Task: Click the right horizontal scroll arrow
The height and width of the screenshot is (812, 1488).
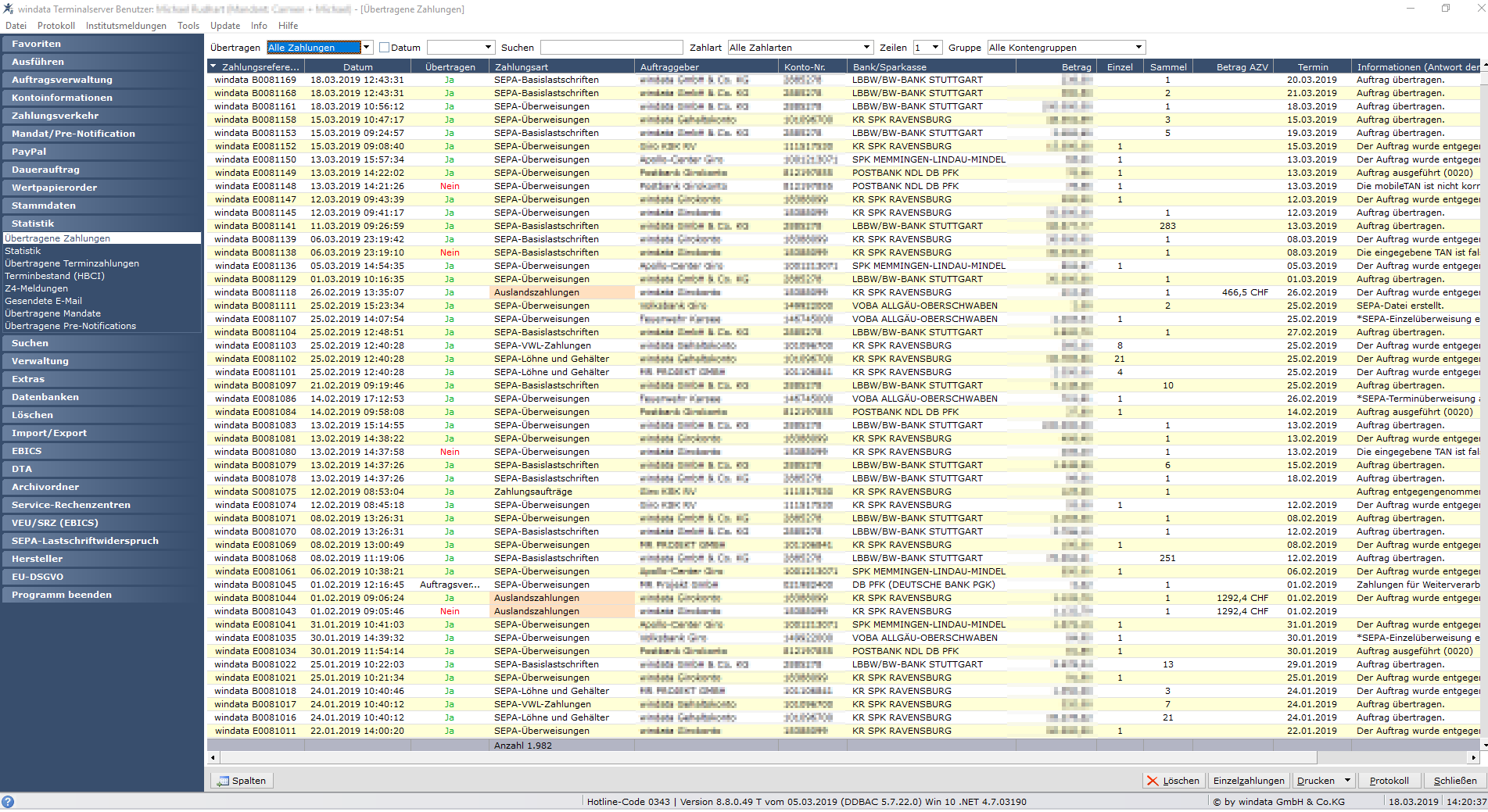Action: coord(1474,758)
